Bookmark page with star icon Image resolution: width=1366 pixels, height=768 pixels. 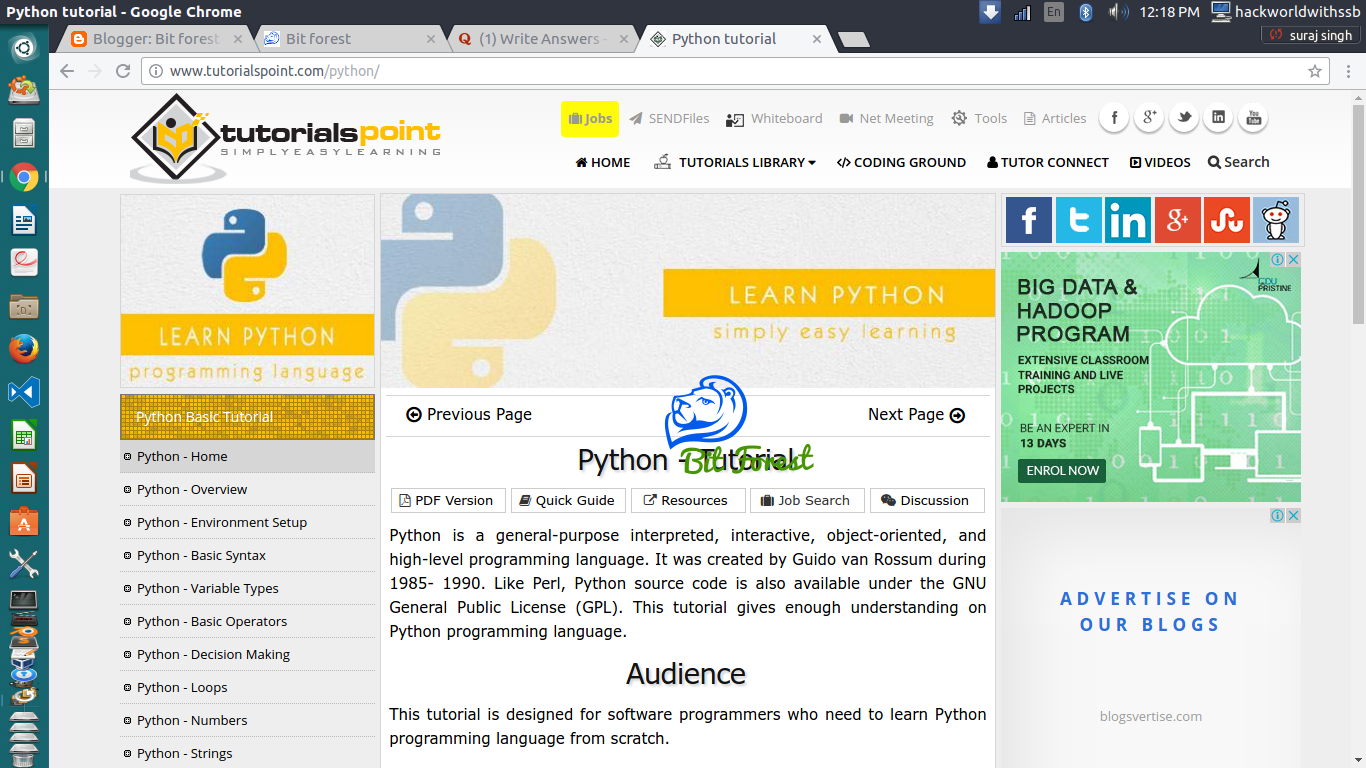pos(1315,71)
